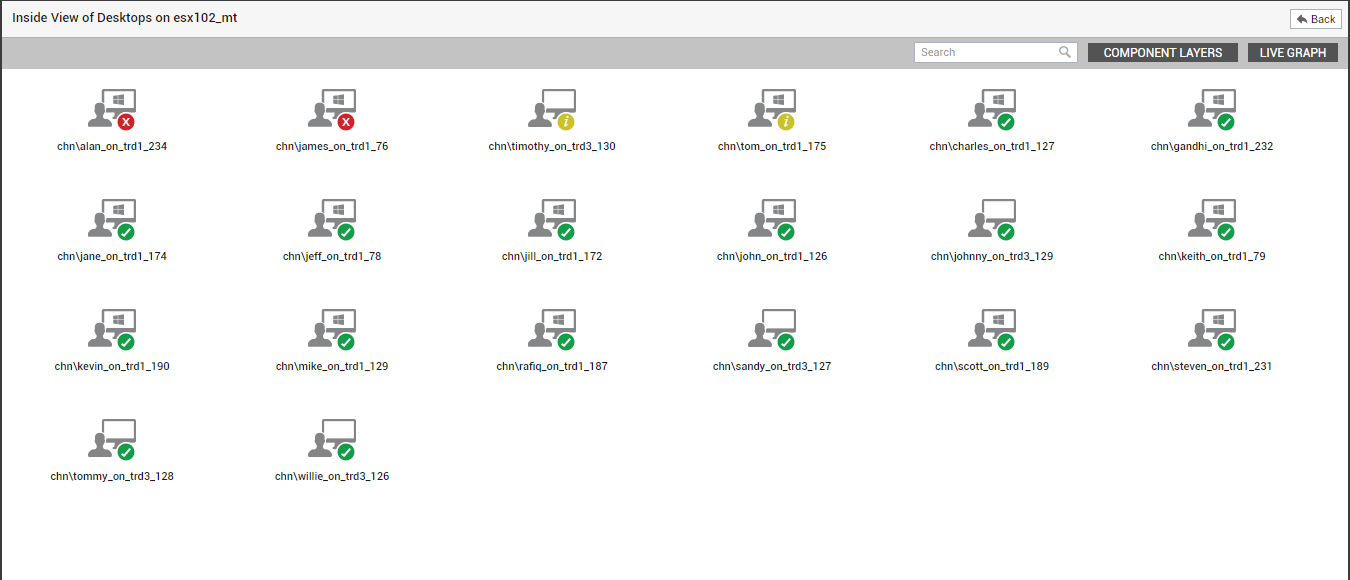
Task: Click the chn\johnny_on_trd3_129 desktop icon
Action: click(992, 220)
